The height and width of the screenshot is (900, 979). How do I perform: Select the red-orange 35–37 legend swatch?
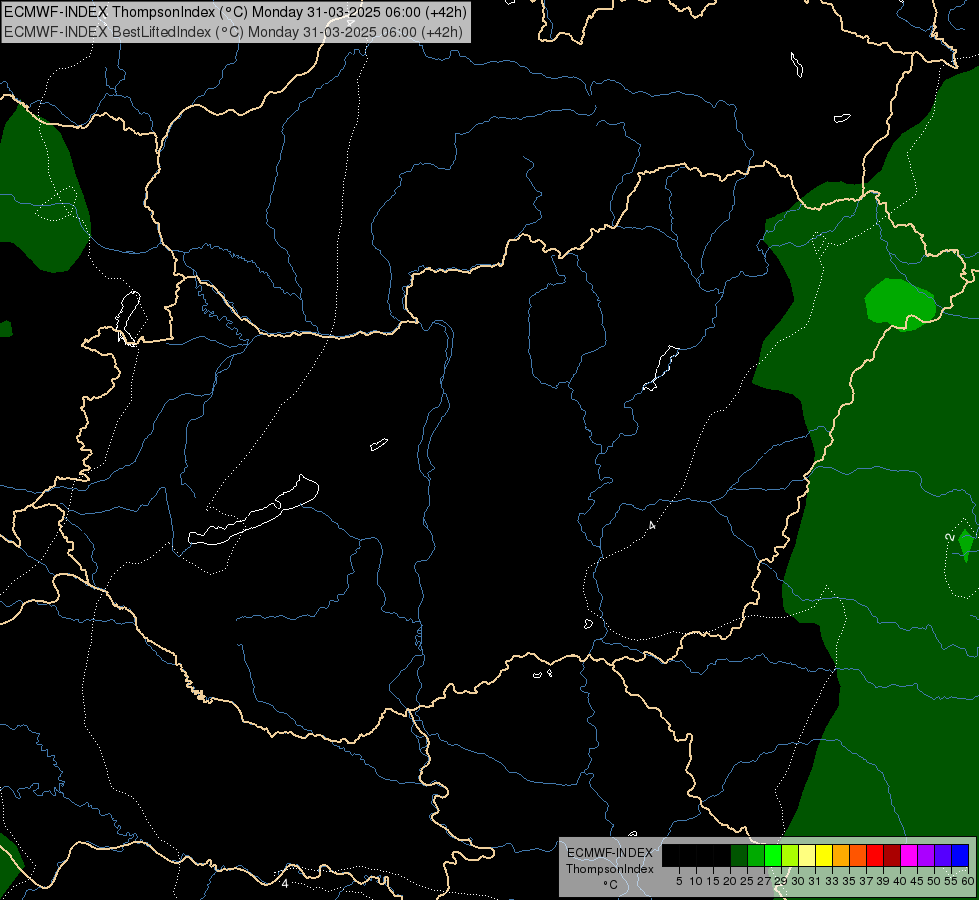[x=858, y=855]
